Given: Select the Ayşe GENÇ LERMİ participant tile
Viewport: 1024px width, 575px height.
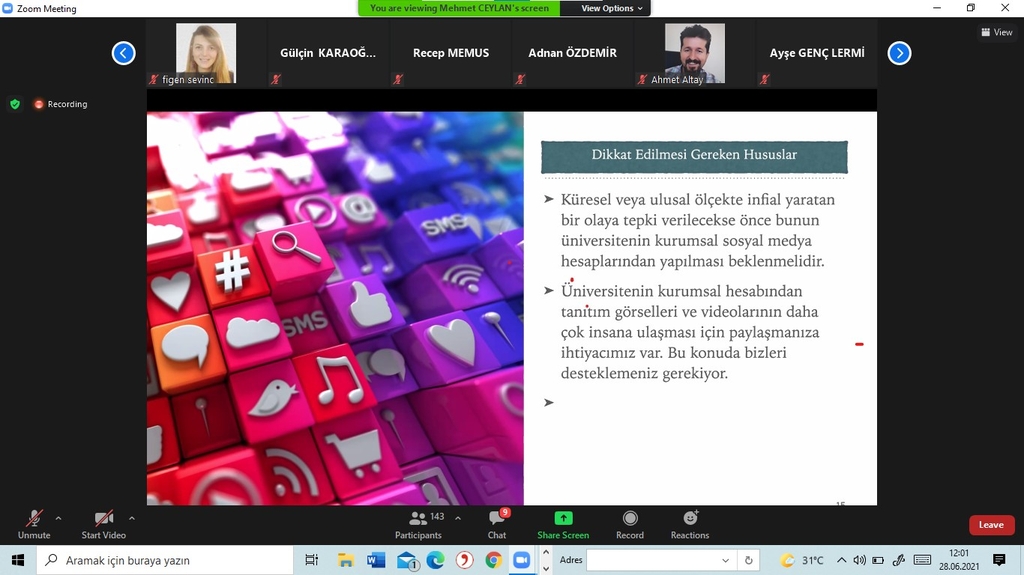Looking at the screenshot, I should 816,53.
